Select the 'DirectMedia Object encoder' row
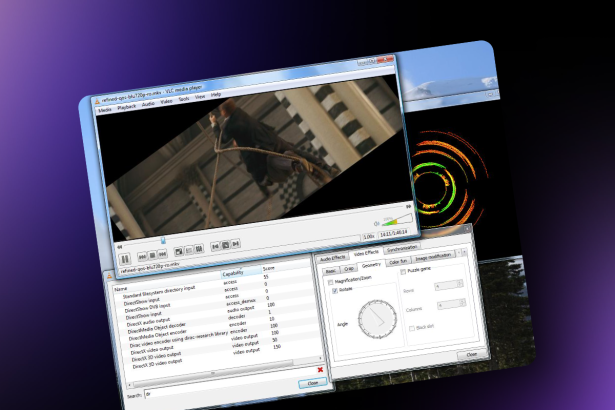Image resolution: width=615 pixels, height=410 pixels. pos(158,335)
